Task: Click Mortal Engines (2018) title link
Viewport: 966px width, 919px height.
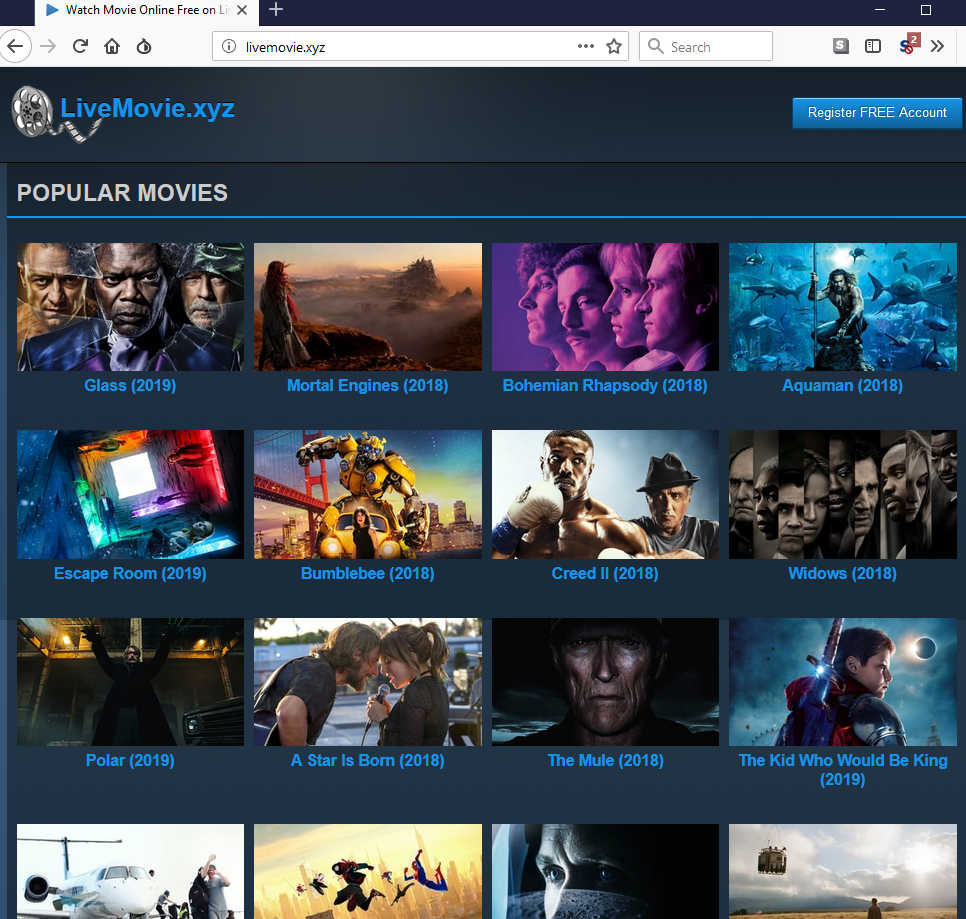Action: (x=368, y=386)
